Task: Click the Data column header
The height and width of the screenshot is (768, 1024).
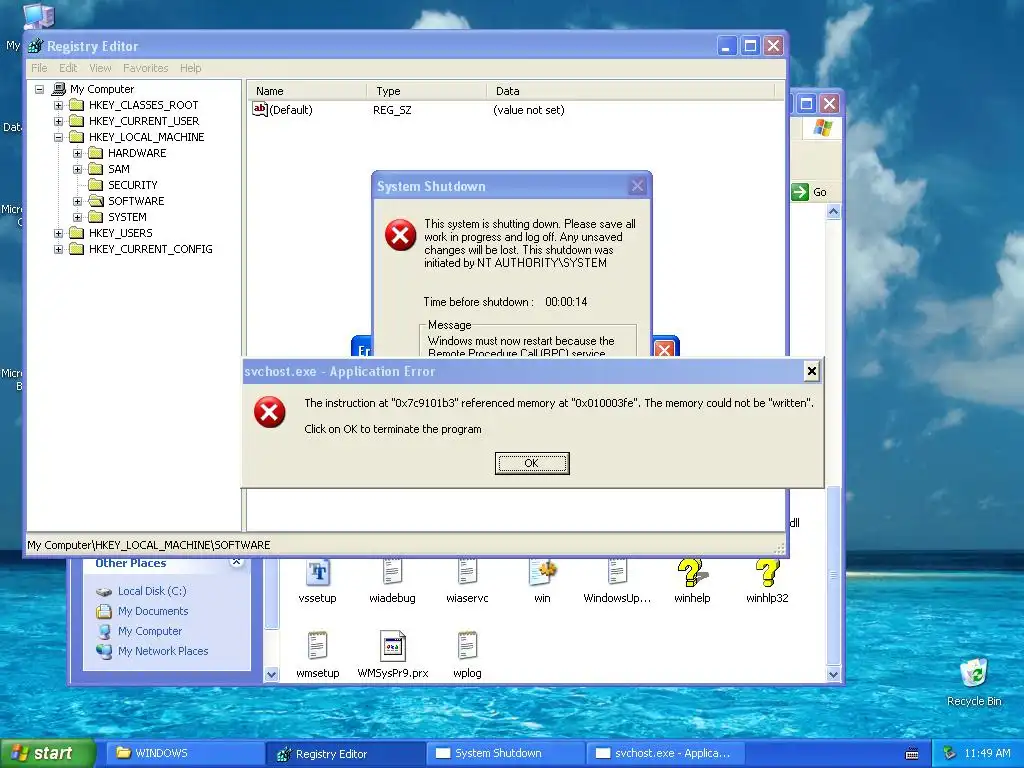Action: point(630,91)
